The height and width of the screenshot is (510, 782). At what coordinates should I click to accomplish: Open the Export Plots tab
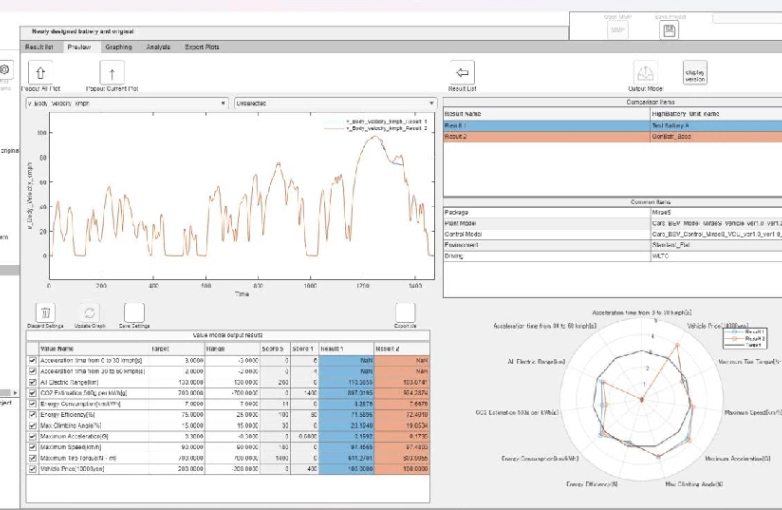pos(203,47)
